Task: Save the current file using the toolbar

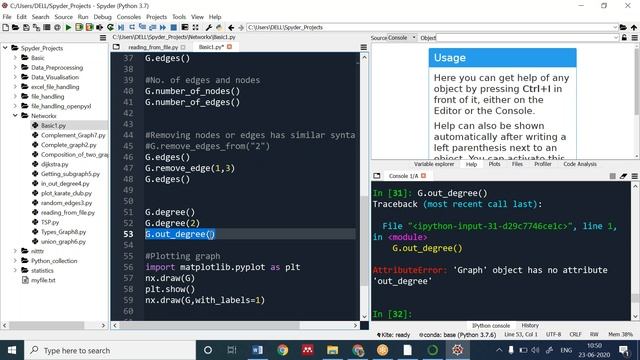Action: pyautogui.click(x=26, y=27)
